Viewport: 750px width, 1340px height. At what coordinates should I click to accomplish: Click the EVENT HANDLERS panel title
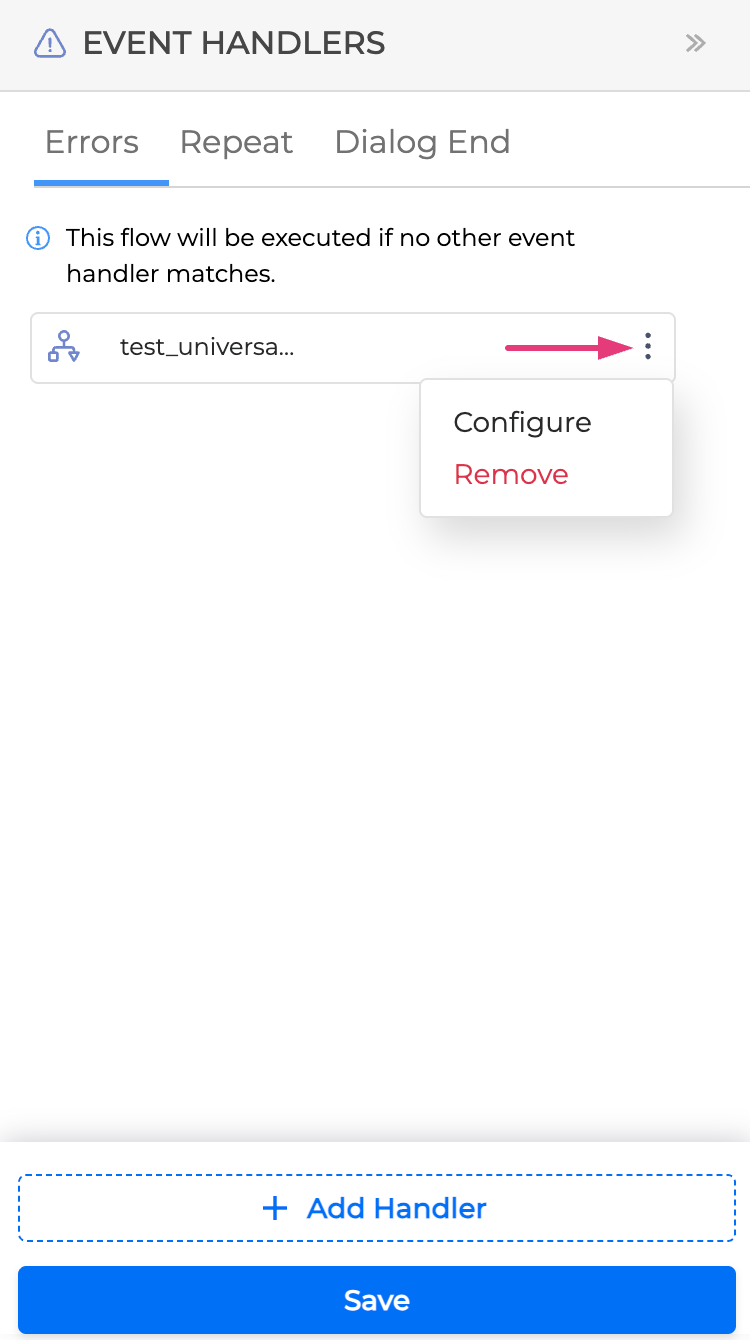[234, 44]
